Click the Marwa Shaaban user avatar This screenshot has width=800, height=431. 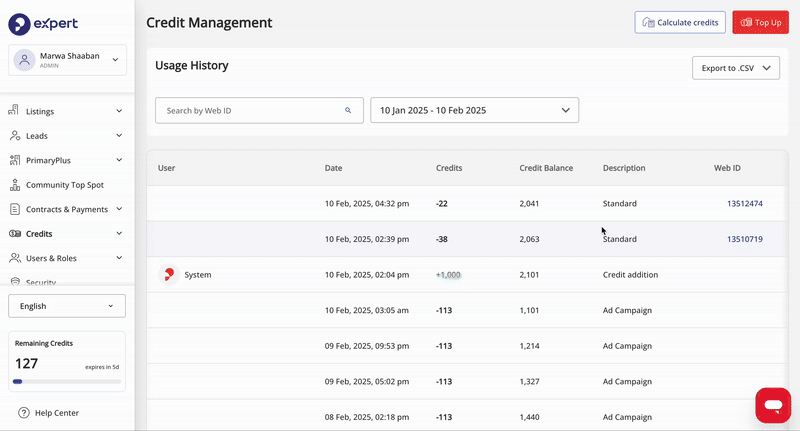pos(24,60)
